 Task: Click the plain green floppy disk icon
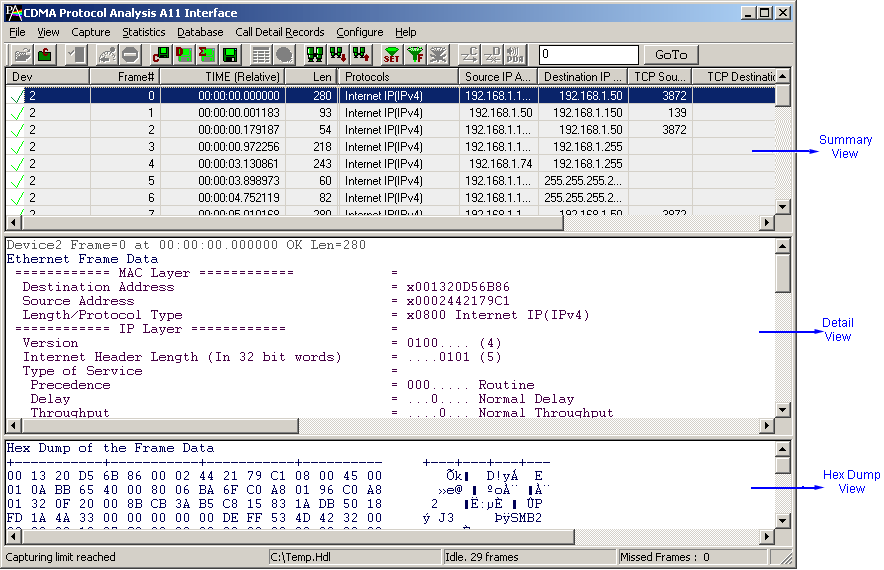(x=229, y=55)
